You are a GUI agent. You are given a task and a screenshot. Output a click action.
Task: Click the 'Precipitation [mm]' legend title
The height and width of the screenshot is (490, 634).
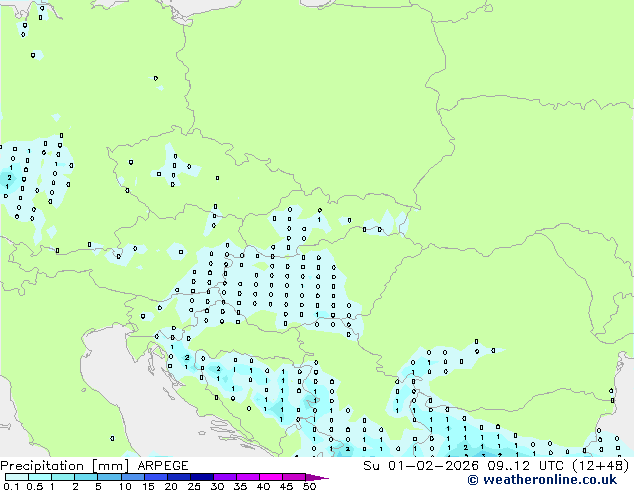pyautogui.click(x=65, y=466)
